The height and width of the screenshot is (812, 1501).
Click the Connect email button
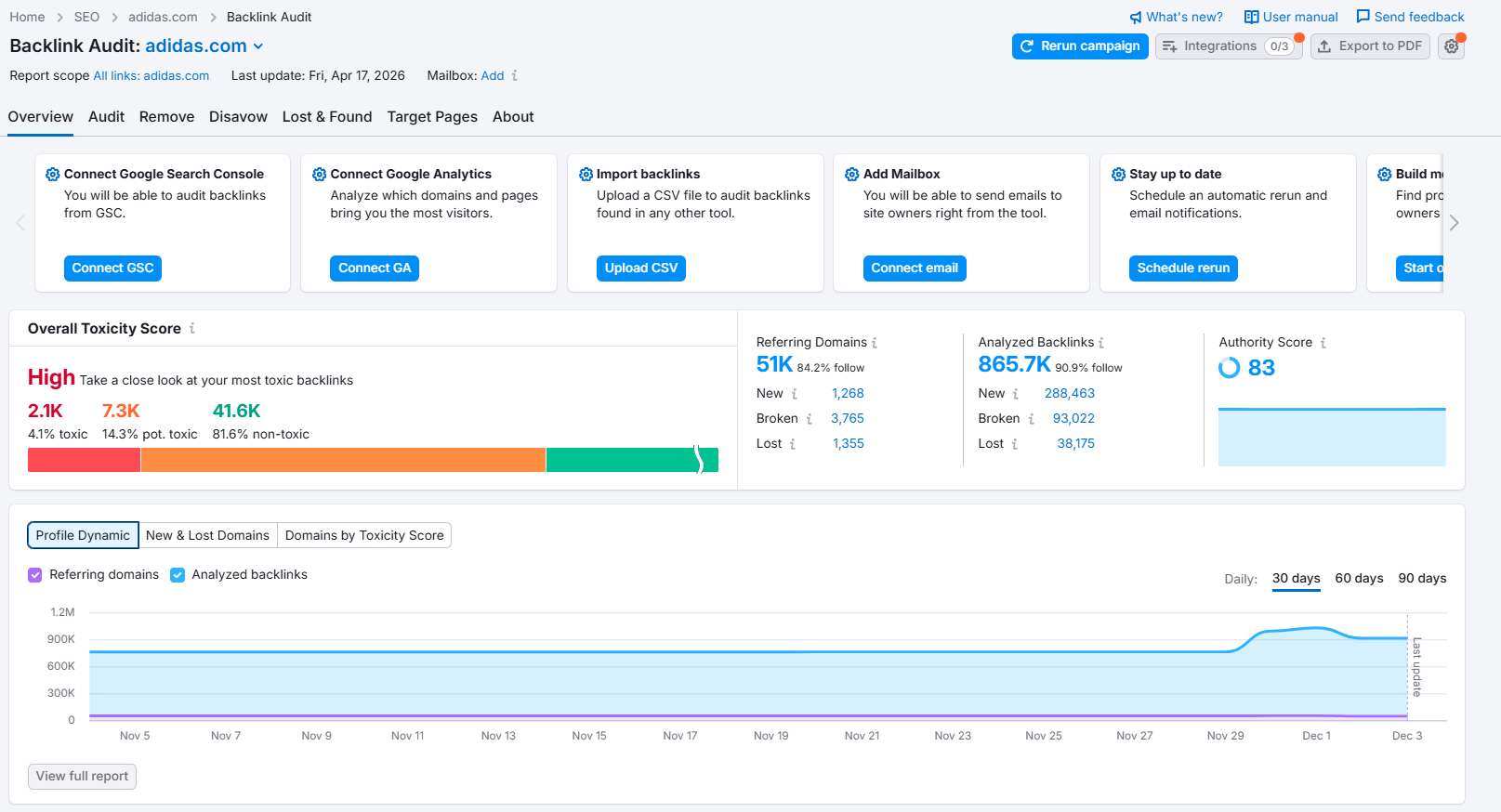click(x=915, y=268)
